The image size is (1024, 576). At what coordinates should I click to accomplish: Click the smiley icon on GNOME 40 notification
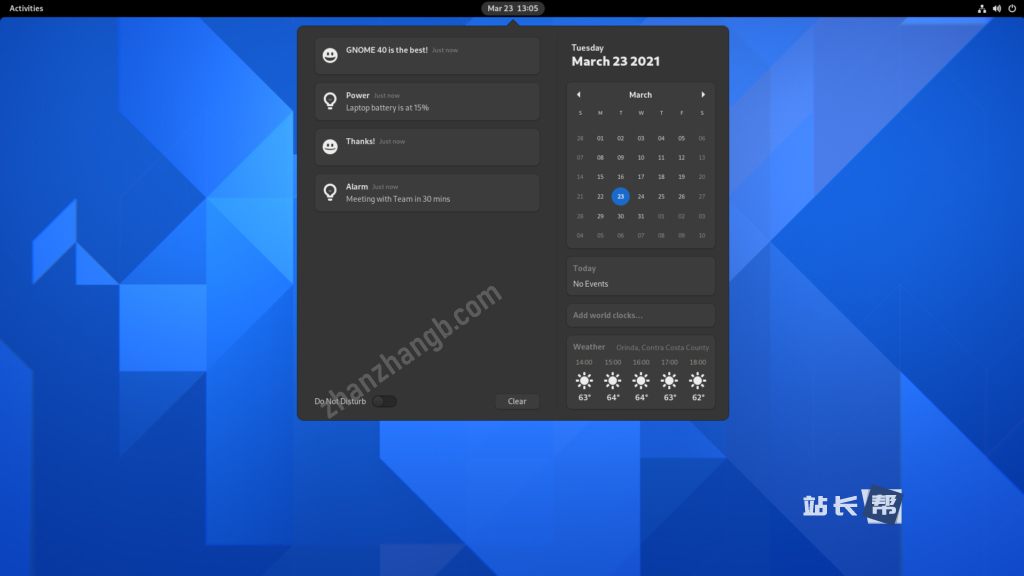tap(330, 56)
